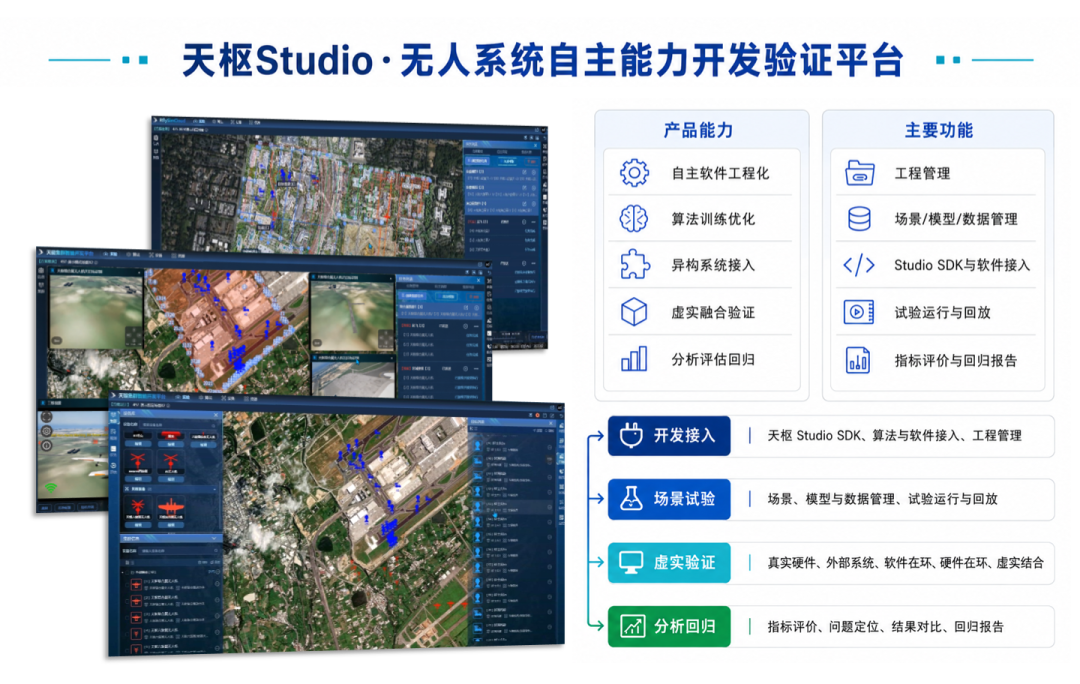Click the 分析回归 button label

[x=684, y=626]
